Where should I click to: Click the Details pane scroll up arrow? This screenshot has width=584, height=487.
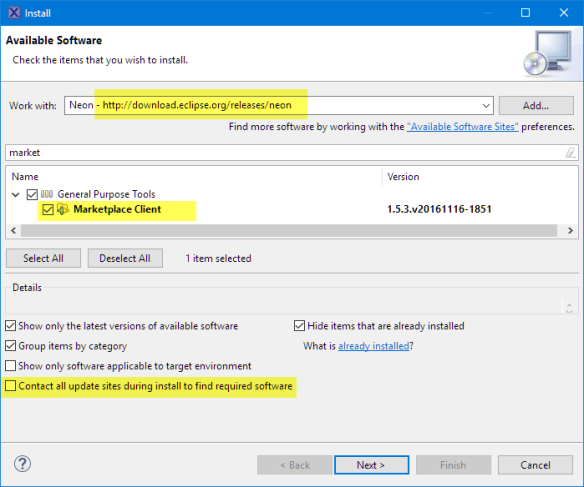click(569, 305)
